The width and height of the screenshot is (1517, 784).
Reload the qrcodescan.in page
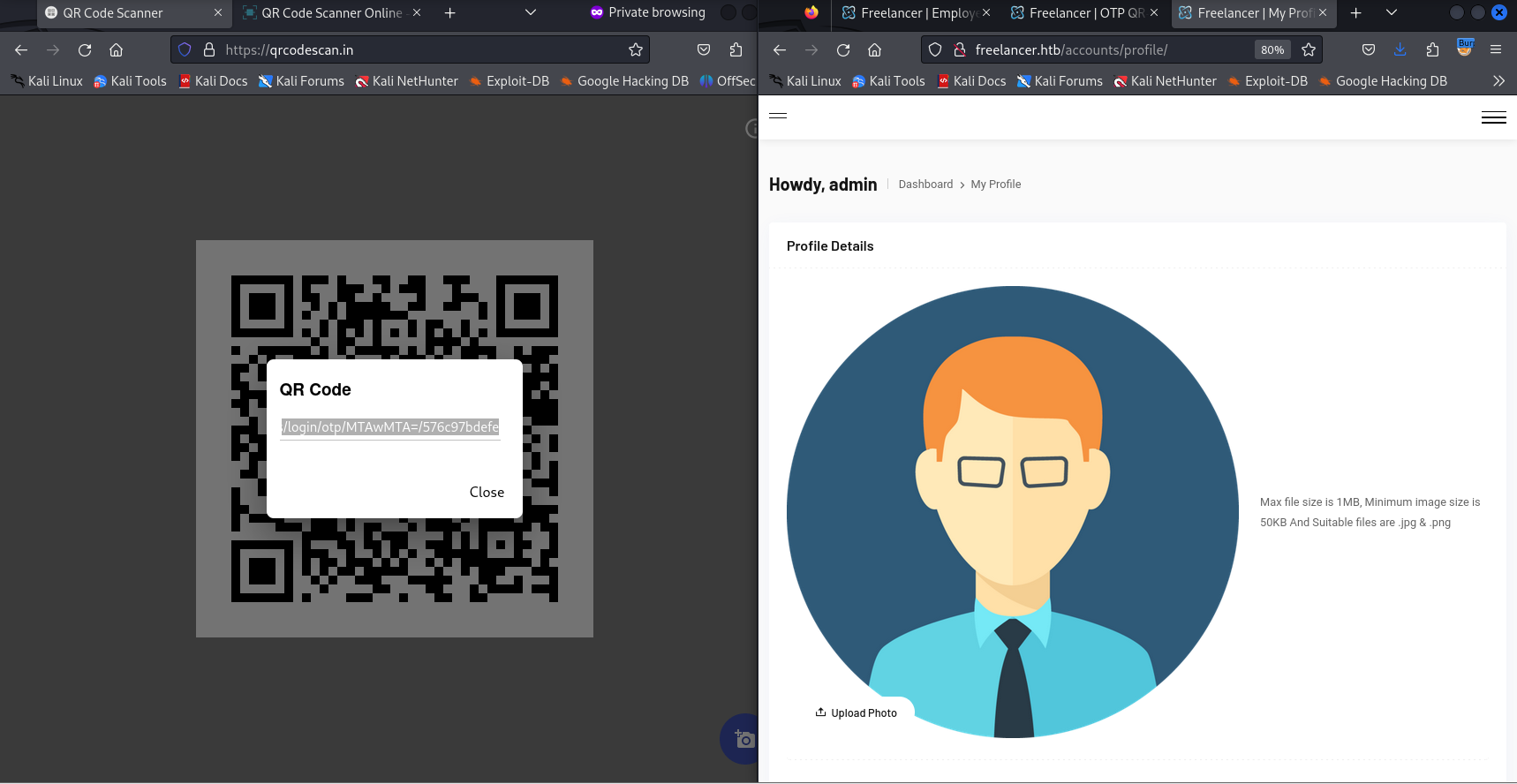pos(85,50)
